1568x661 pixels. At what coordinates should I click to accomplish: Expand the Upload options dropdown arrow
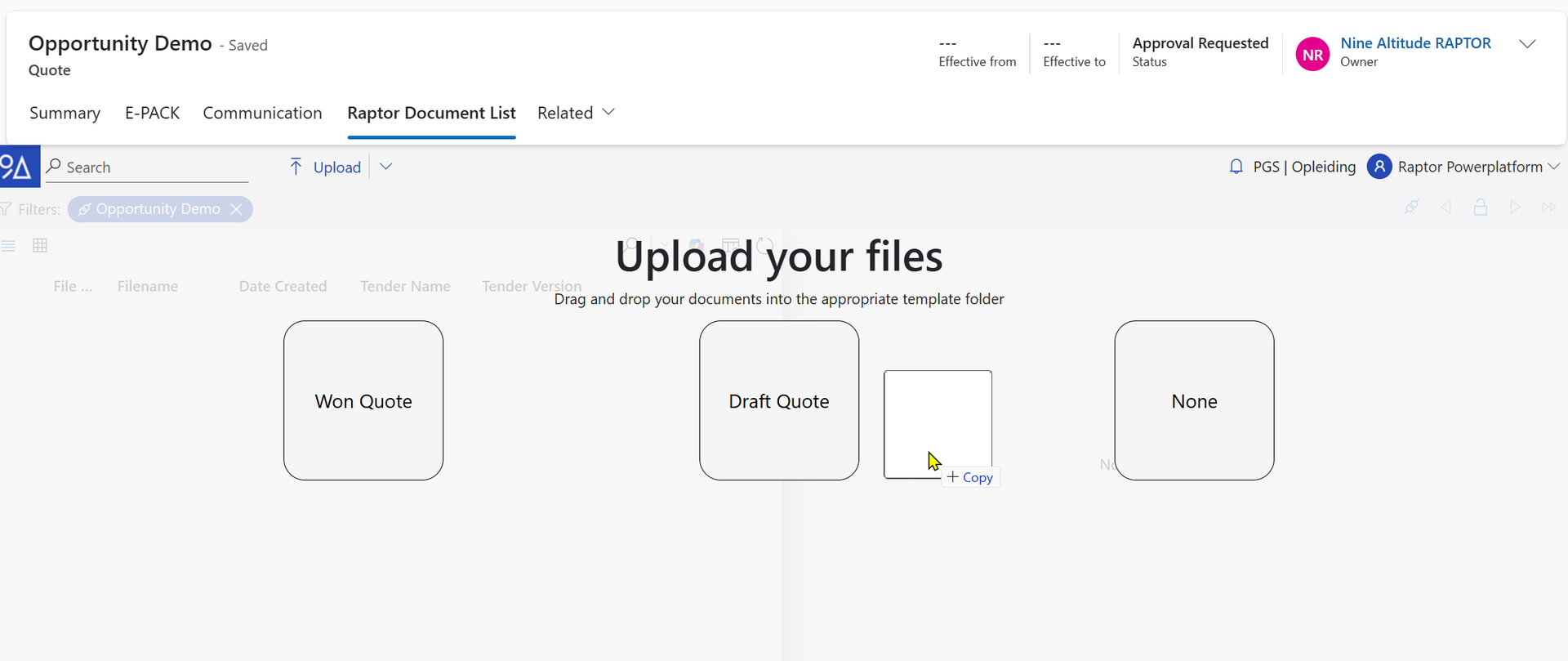(386, 167)
